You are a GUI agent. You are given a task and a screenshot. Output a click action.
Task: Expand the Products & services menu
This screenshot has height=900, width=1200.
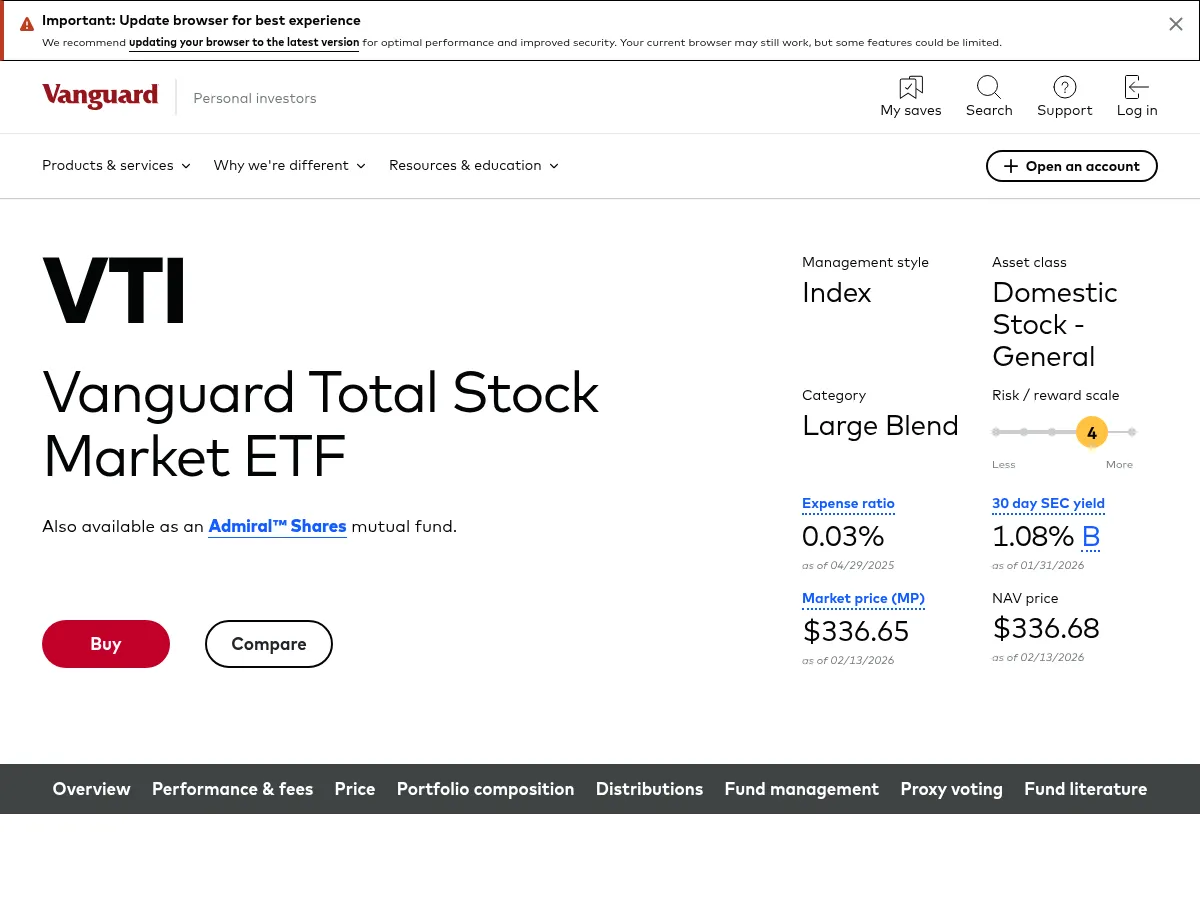tap(115, 165)
